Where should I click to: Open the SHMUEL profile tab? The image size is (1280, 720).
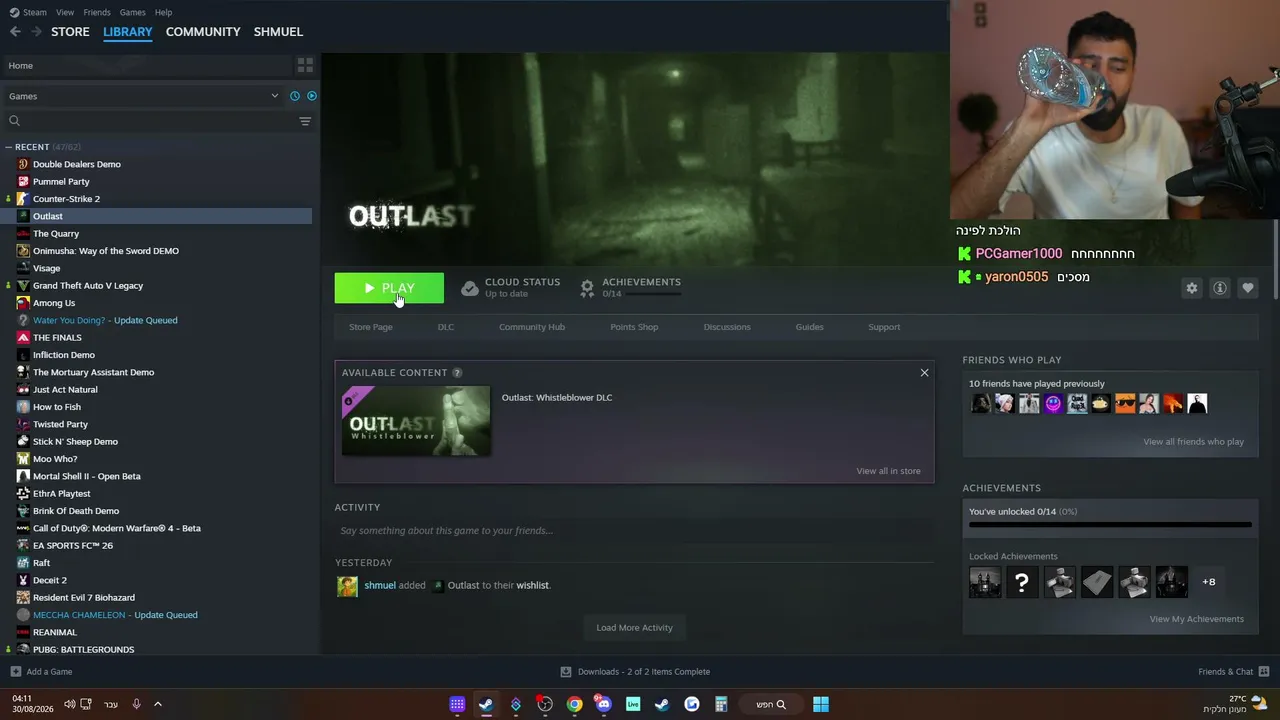click(x=278, y=32)
